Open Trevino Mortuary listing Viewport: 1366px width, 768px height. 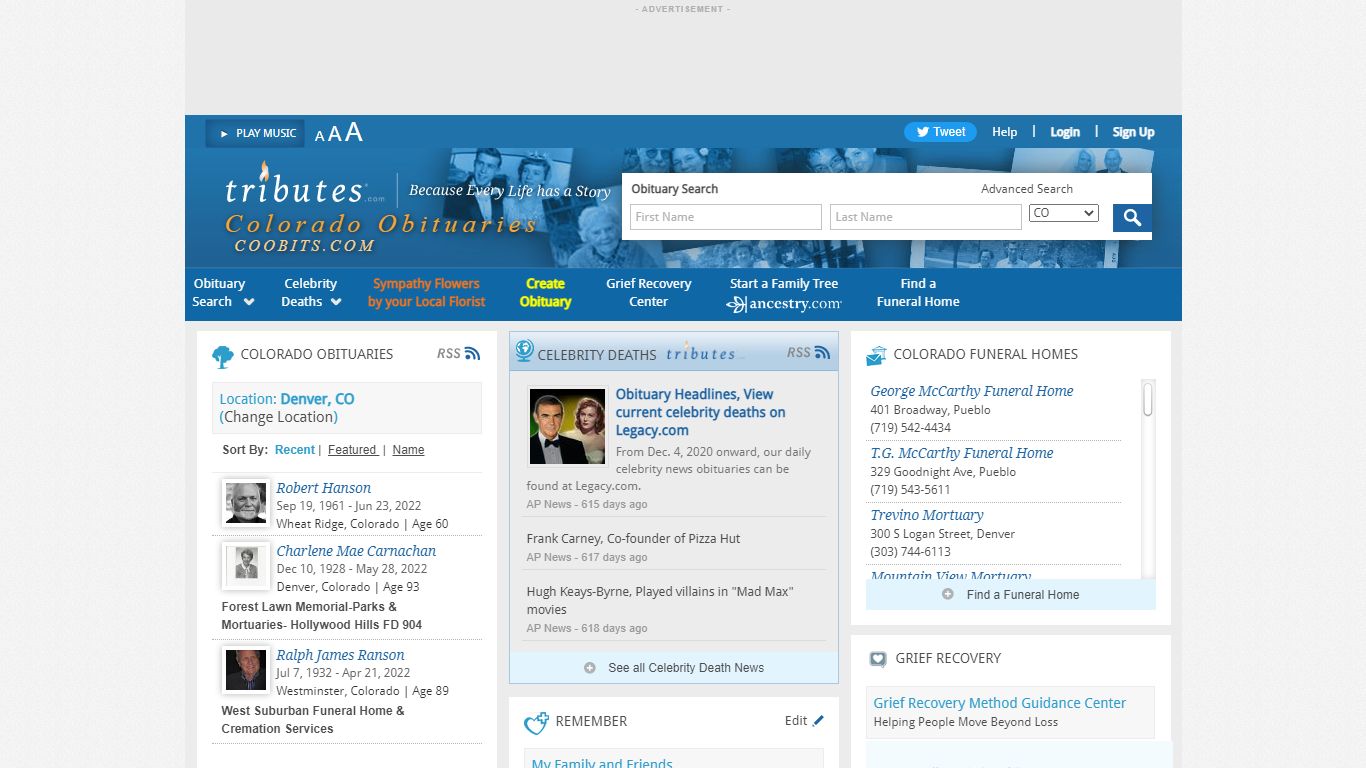click(926, 515)
